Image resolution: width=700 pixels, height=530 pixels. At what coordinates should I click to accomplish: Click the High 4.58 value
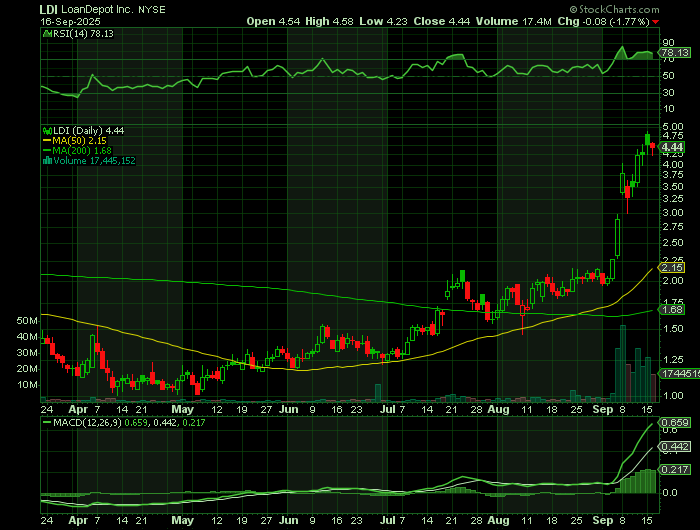tap(329, 21)
